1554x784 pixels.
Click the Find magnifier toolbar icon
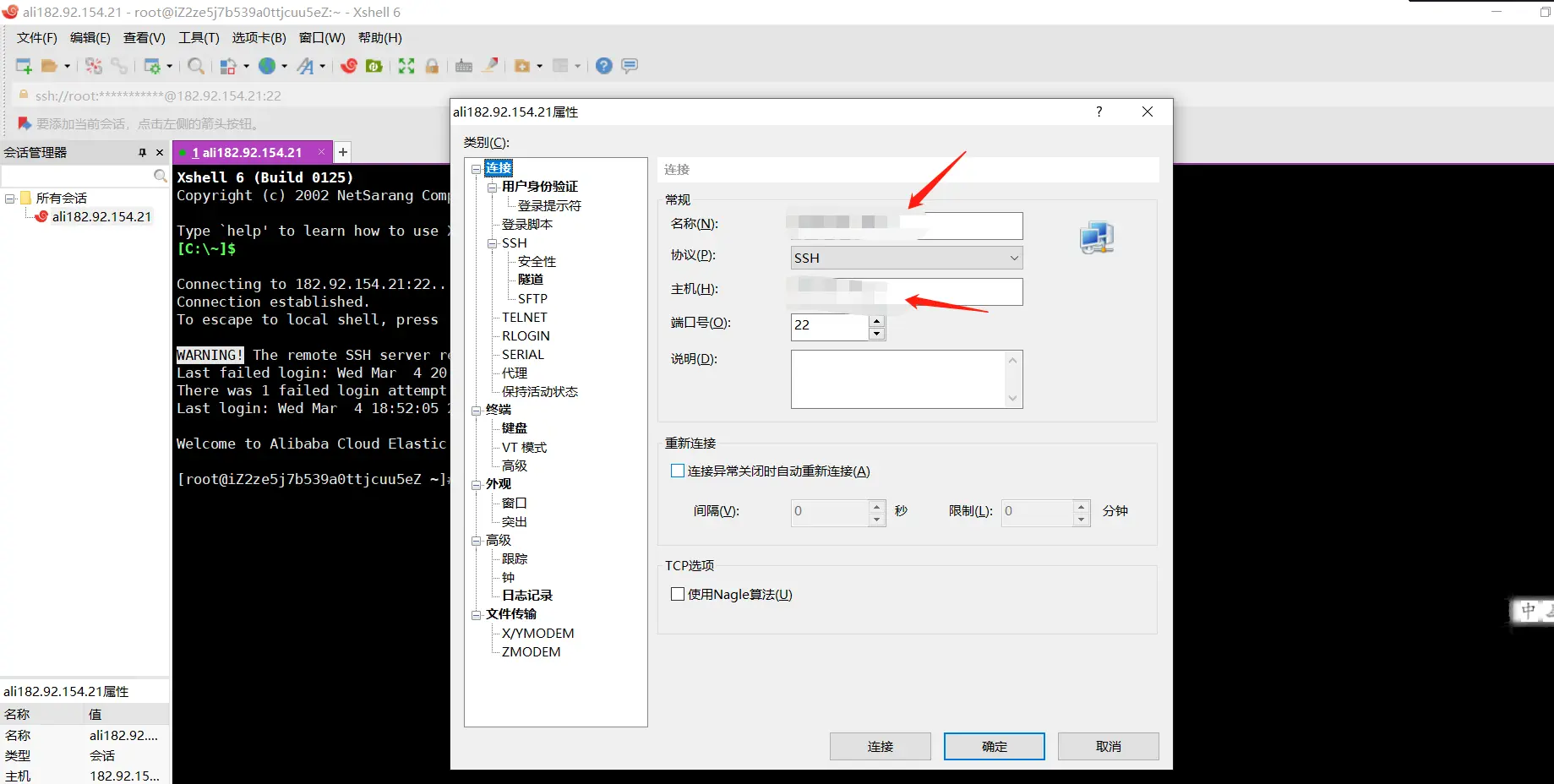(196, 66)
